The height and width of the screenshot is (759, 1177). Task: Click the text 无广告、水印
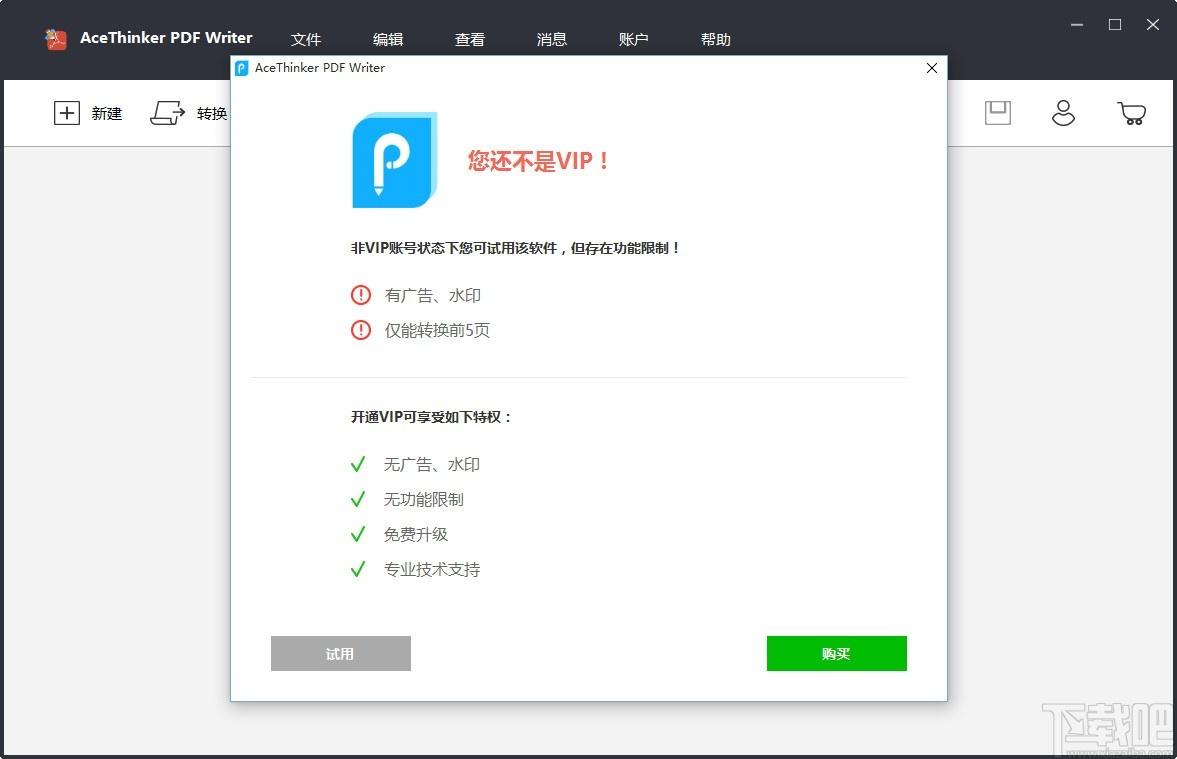[x=432, y=465]
